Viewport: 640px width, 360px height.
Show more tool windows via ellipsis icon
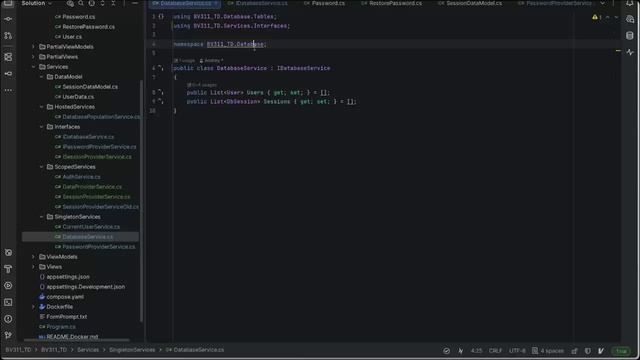(x=8, y=90)
